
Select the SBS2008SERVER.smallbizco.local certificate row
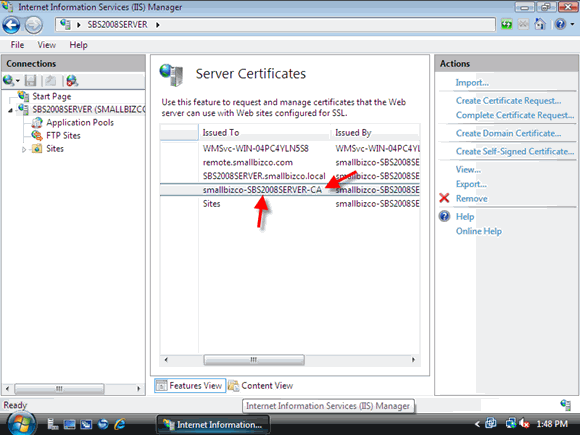[290, 176]
